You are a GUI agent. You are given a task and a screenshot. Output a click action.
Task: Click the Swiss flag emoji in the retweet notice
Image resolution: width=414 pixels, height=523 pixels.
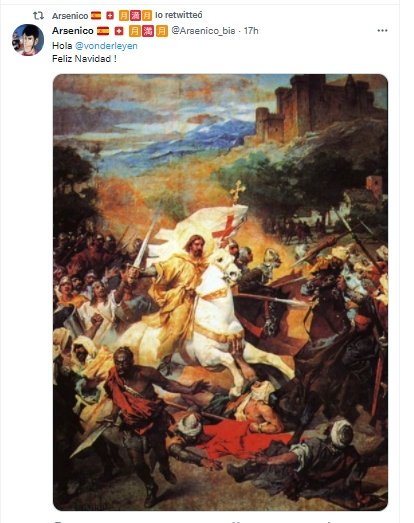[110, 16]
